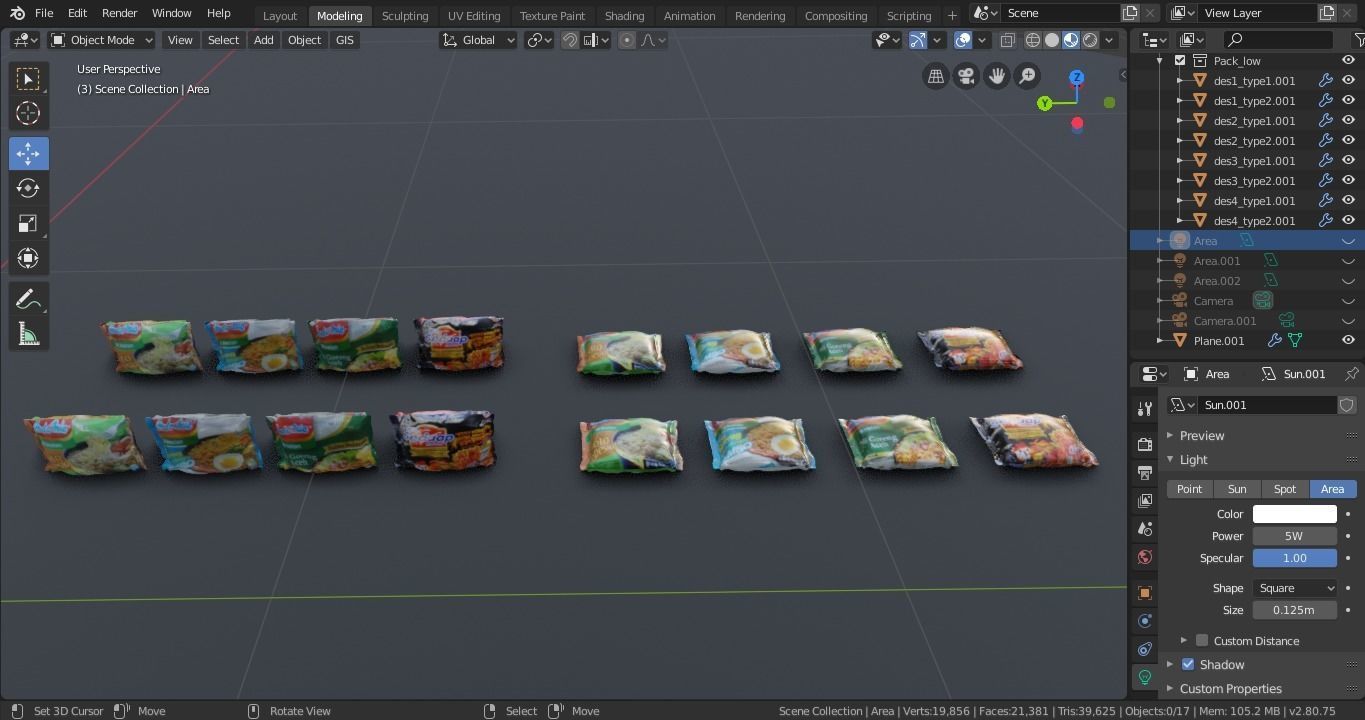Set light type to Point

click(1189, 489)
